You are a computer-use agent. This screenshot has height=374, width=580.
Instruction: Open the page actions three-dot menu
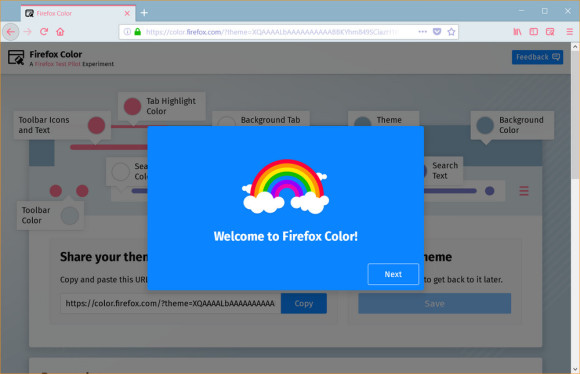tap(422, 32)
